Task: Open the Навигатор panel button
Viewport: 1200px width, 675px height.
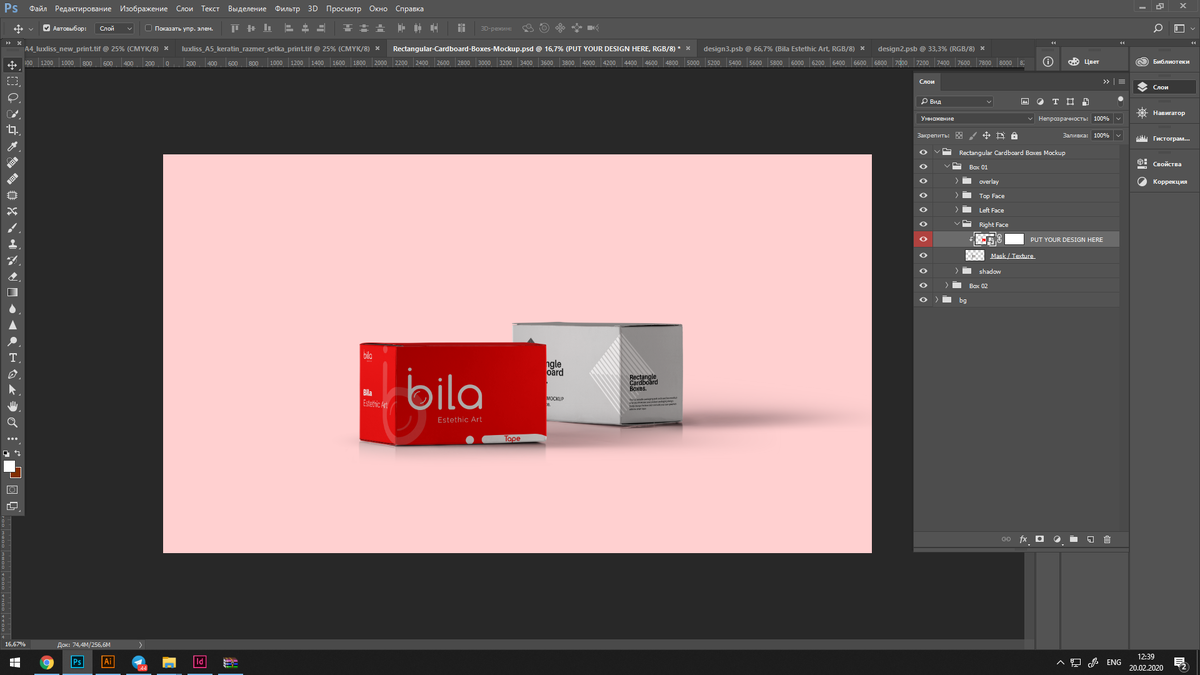Action: (x=1163, y=113)
